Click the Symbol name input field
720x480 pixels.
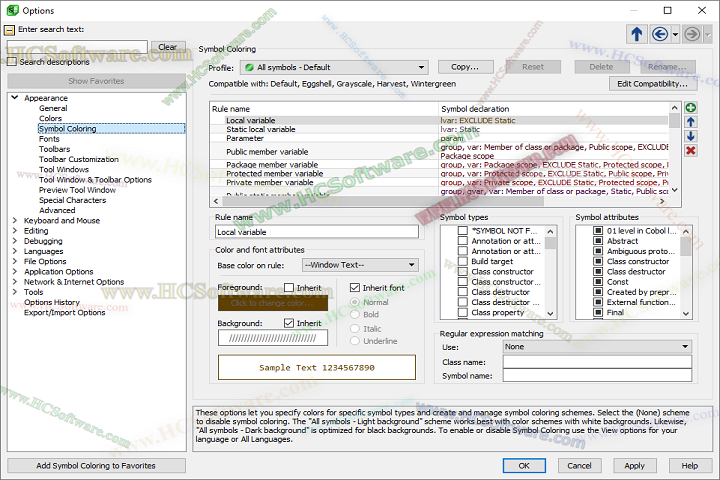point(597,376)
